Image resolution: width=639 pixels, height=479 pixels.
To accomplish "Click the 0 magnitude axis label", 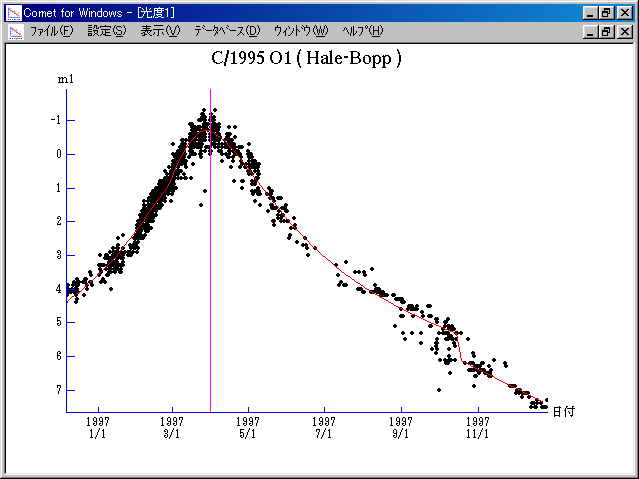I will (59, 154).
